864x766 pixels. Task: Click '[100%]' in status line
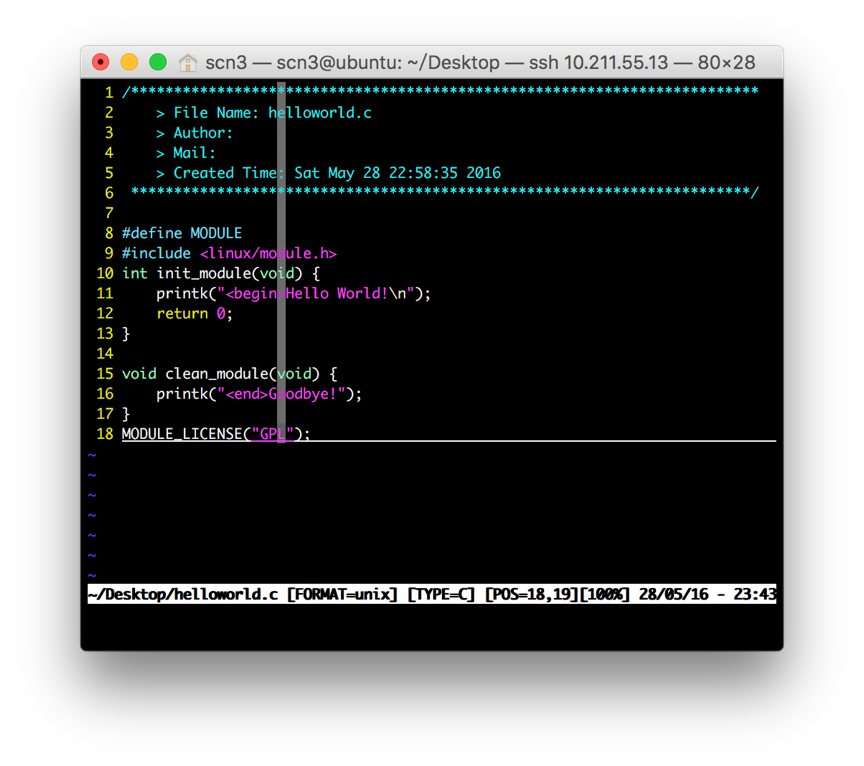pyautogui.click(x=605, y=595)
